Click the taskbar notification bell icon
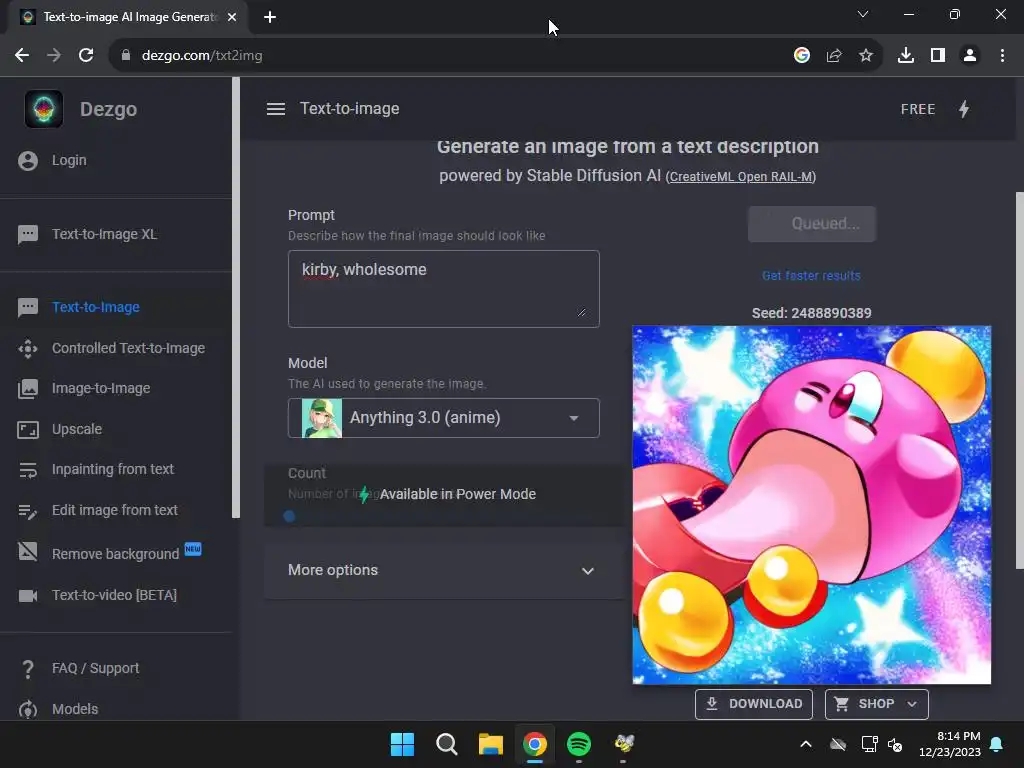The height and width of the screenshot is (768, 1024). (997, 744)
